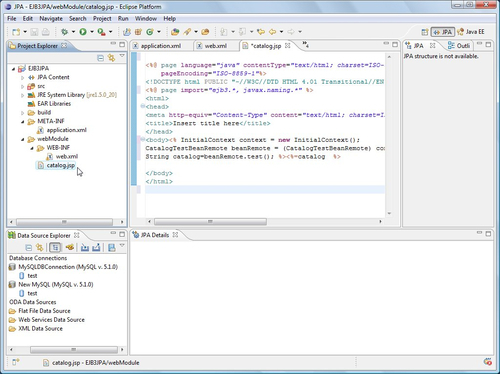Screen dimensions: 500x374
Task: Click the Back navigation arrow icon
Action: pos(273,32)
